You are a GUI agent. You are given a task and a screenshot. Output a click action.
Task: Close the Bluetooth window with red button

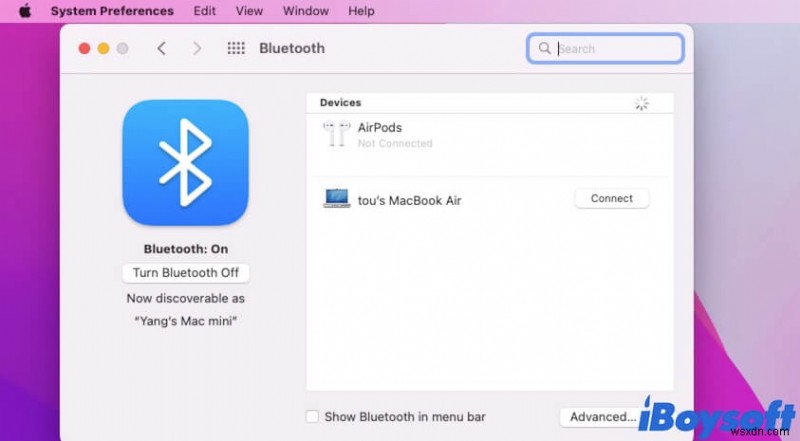tap(84, 48)
